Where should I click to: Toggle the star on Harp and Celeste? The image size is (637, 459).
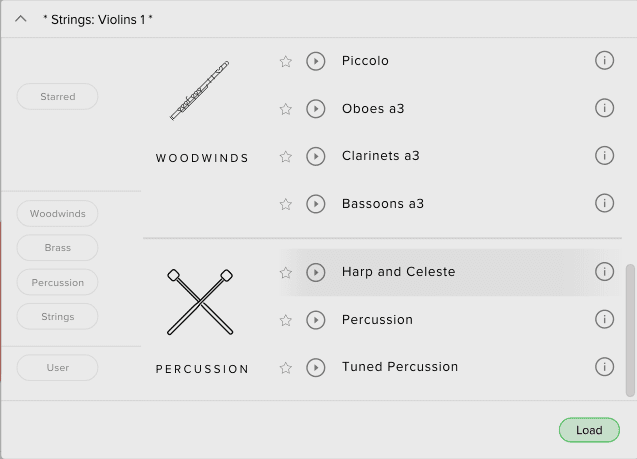click(x=286, y=272)
